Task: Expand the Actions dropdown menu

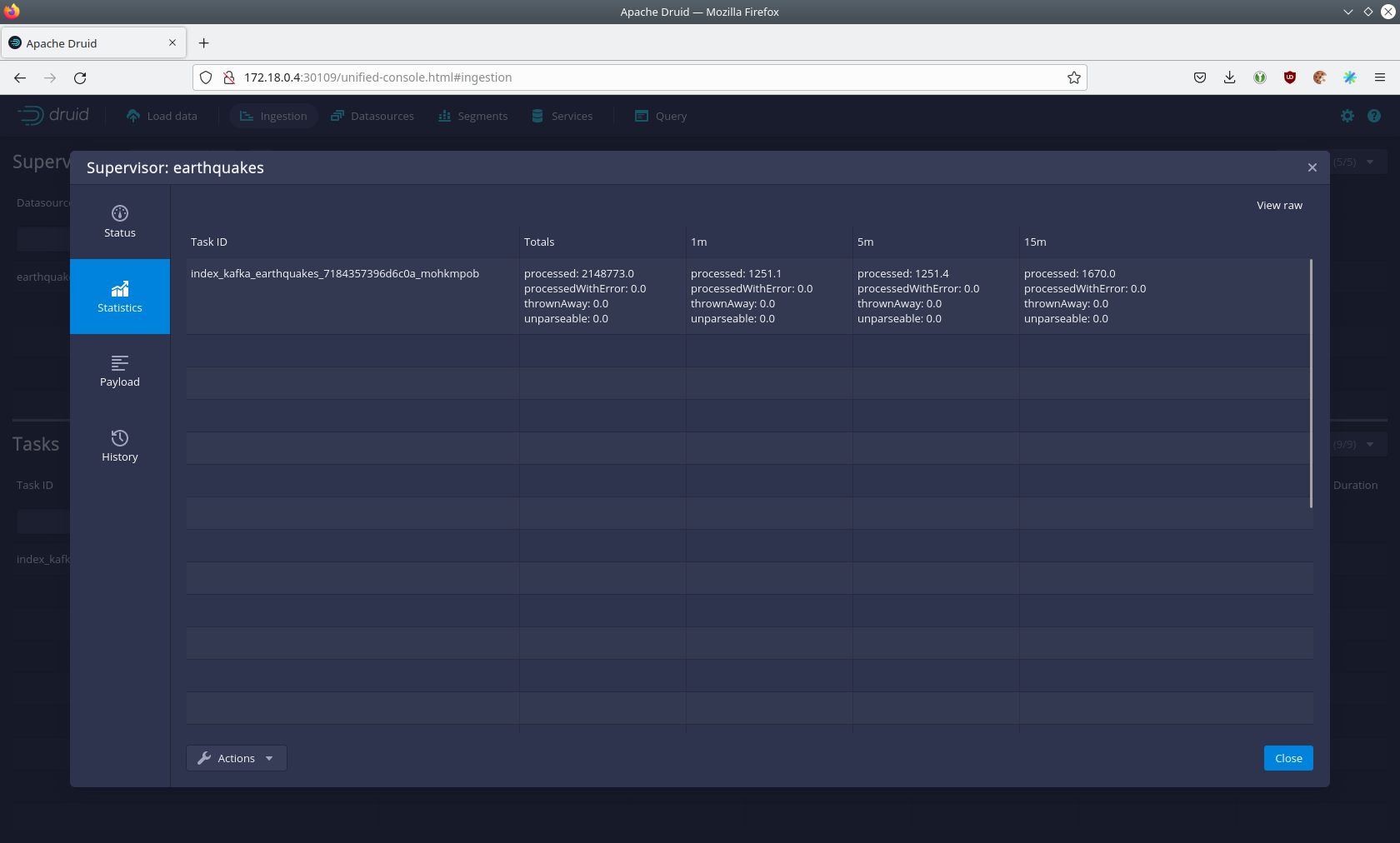Action: click(x=236, y=758)
